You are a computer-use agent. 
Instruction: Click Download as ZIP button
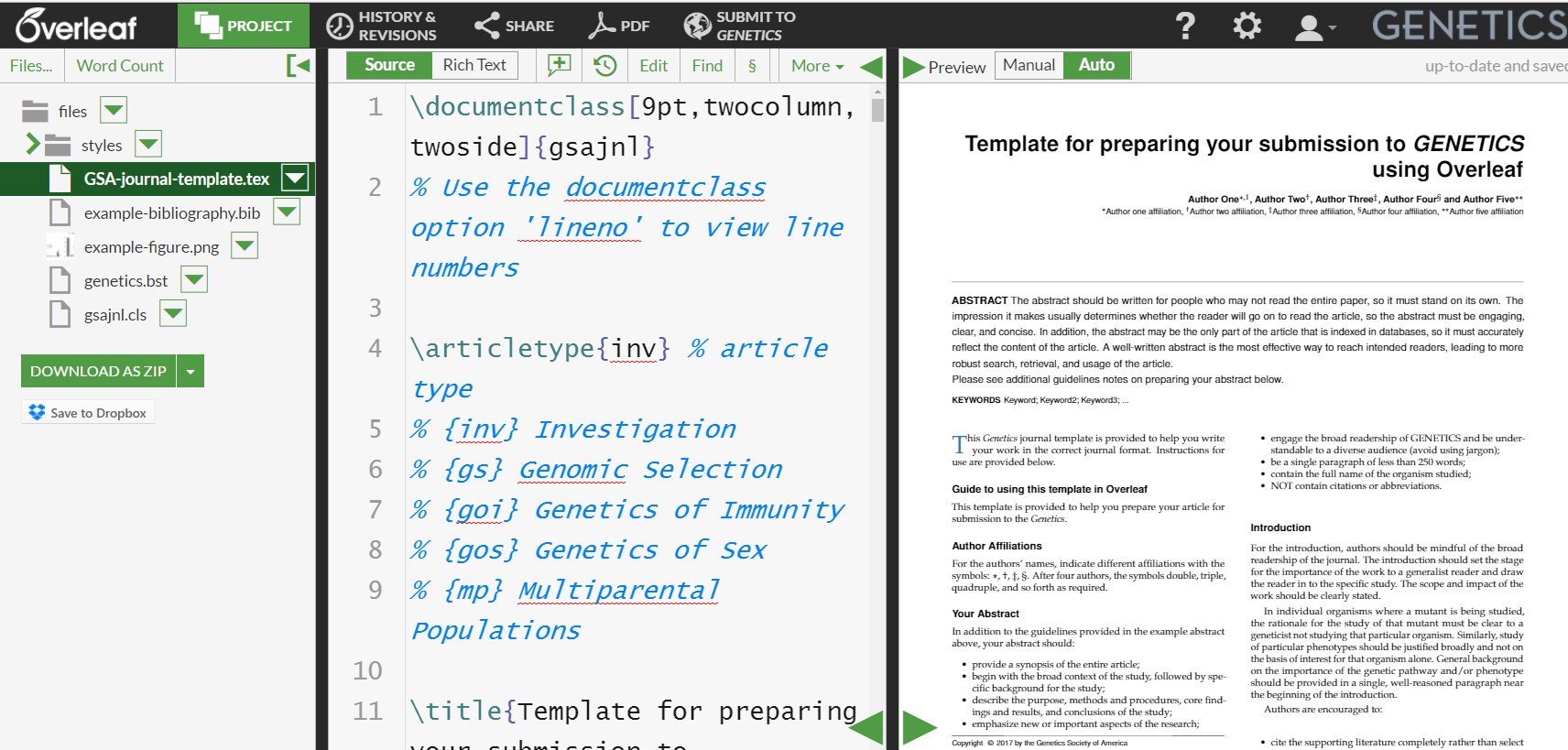[98, 371]
